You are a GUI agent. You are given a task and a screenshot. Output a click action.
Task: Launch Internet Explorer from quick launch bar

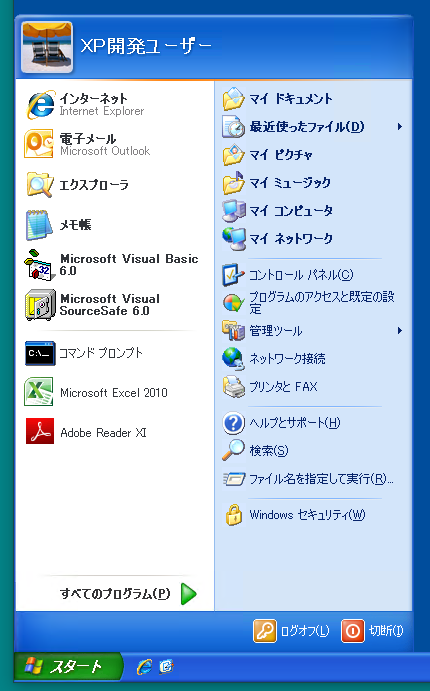click(144, 667)
